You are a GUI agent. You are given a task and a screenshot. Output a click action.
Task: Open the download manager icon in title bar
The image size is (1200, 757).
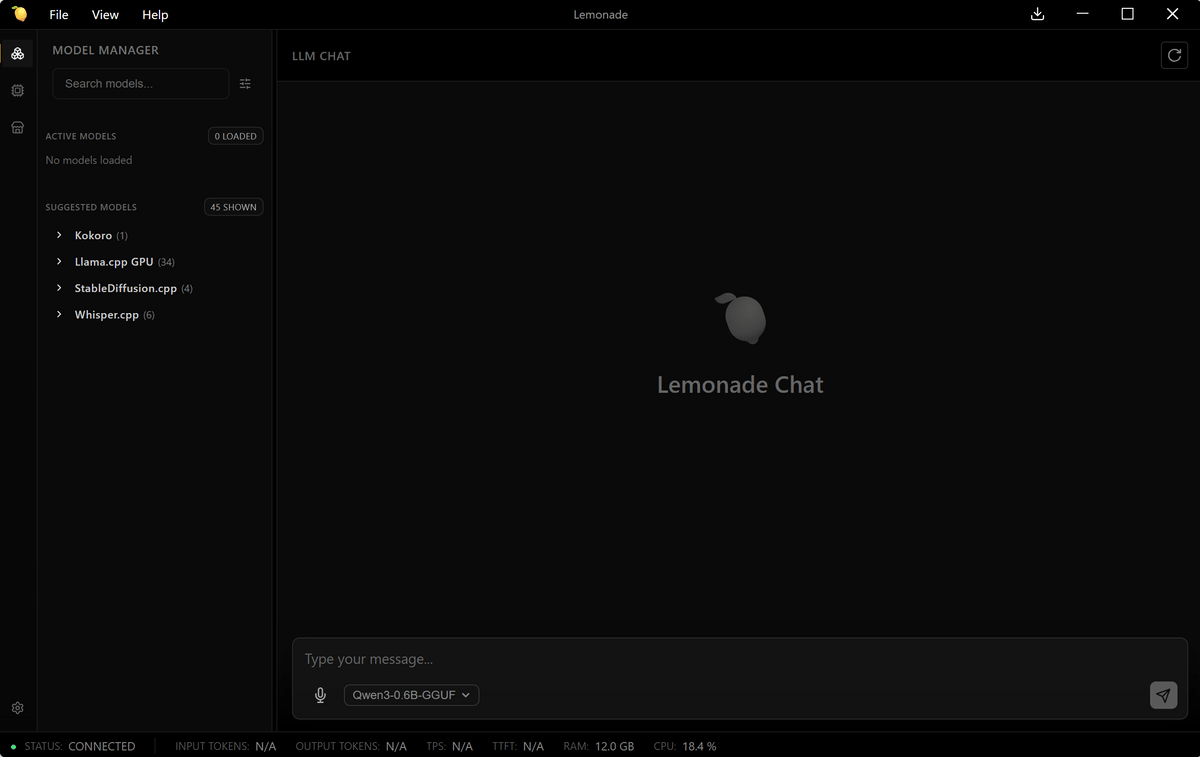pyautogui.click(x=1037, y=14)
